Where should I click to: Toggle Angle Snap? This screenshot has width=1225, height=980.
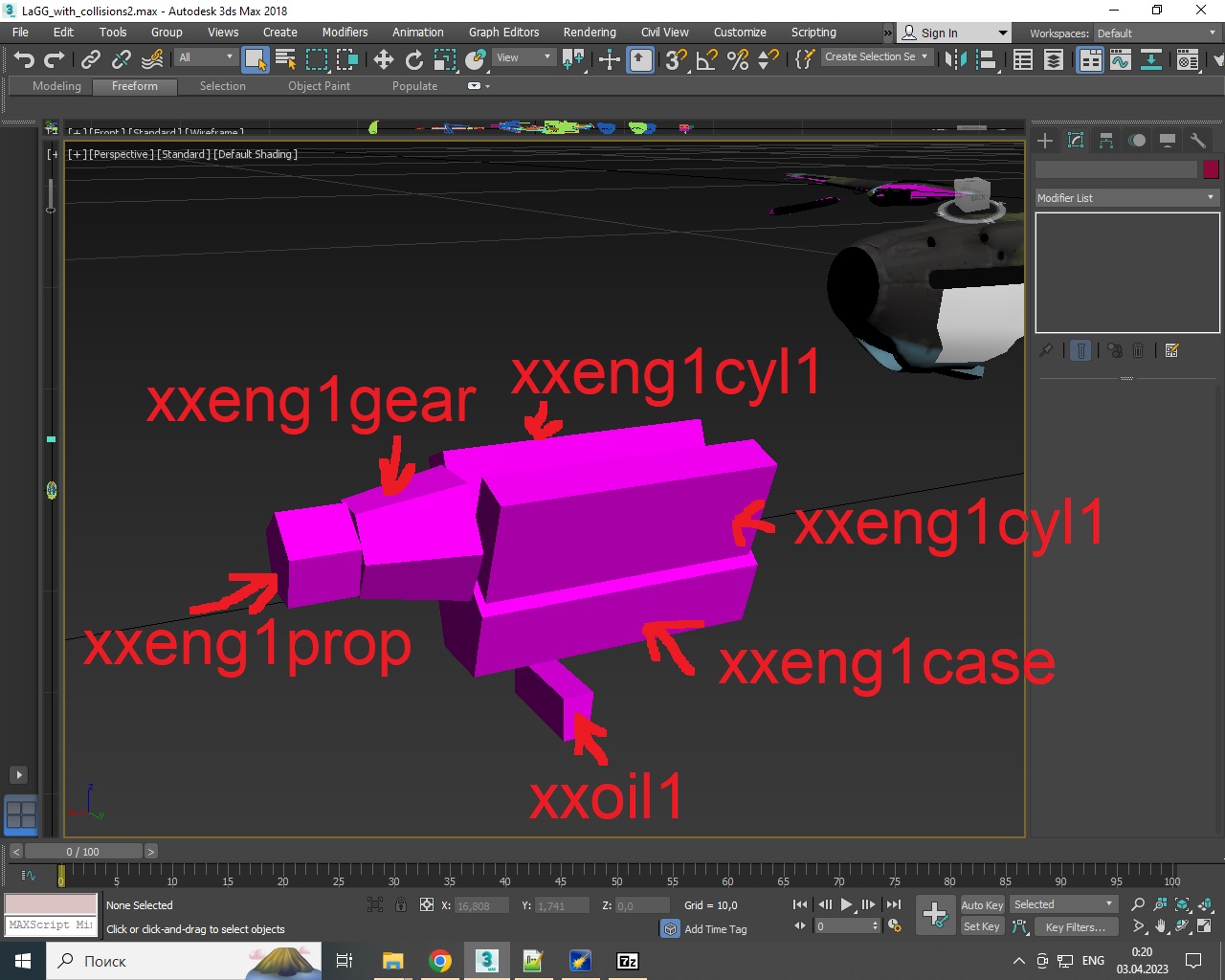[x=707, y=59]
